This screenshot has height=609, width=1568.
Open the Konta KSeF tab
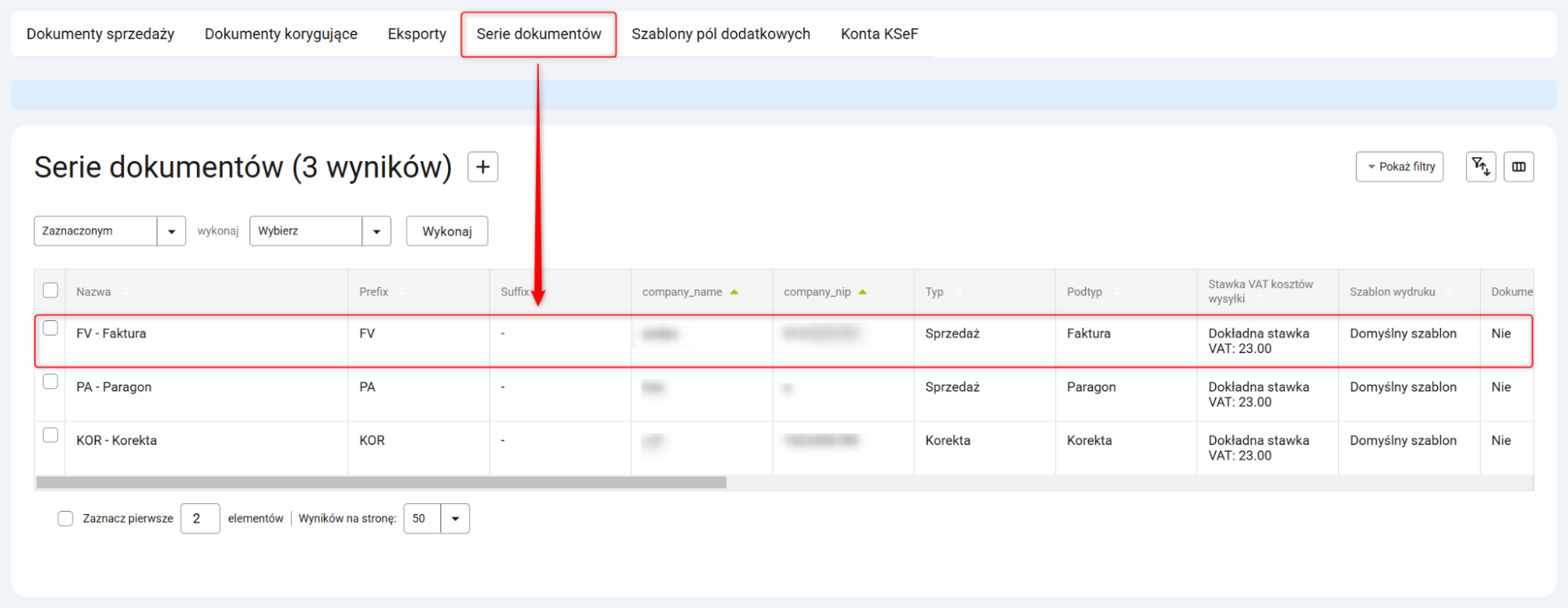(879, 34)
